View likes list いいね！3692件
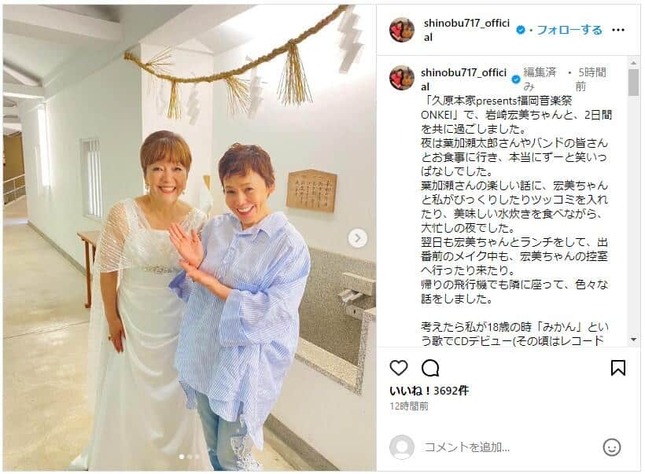The width and height of the screenshot is (645, 474). click(x=429, y=390)
